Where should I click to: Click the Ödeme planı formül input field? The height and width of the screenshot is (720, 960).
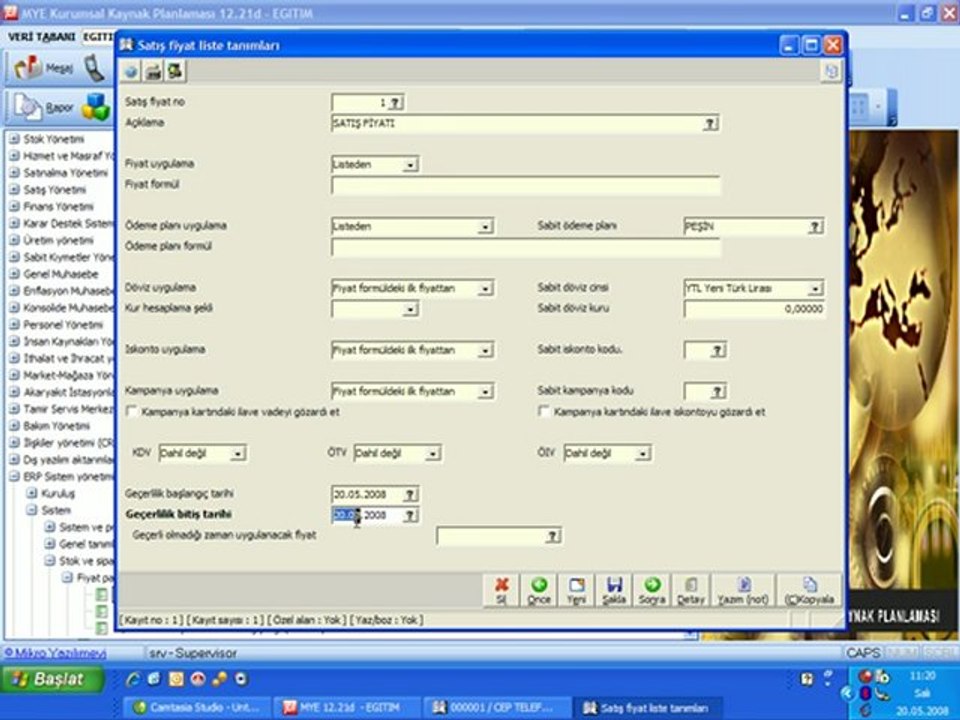point(525,247)
